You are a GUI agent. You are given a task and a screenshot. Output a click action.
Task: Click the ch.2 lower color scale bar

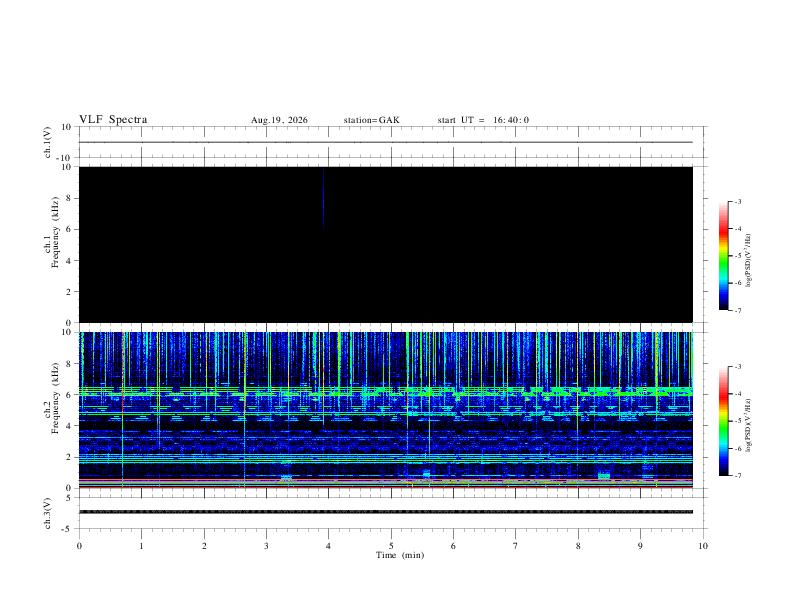[723, 421]
